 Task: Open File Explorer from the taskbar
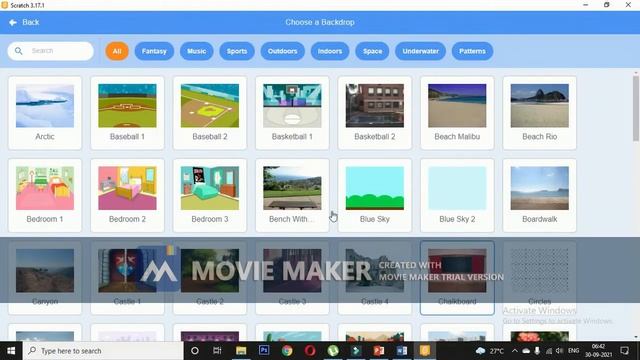[241, 351]
